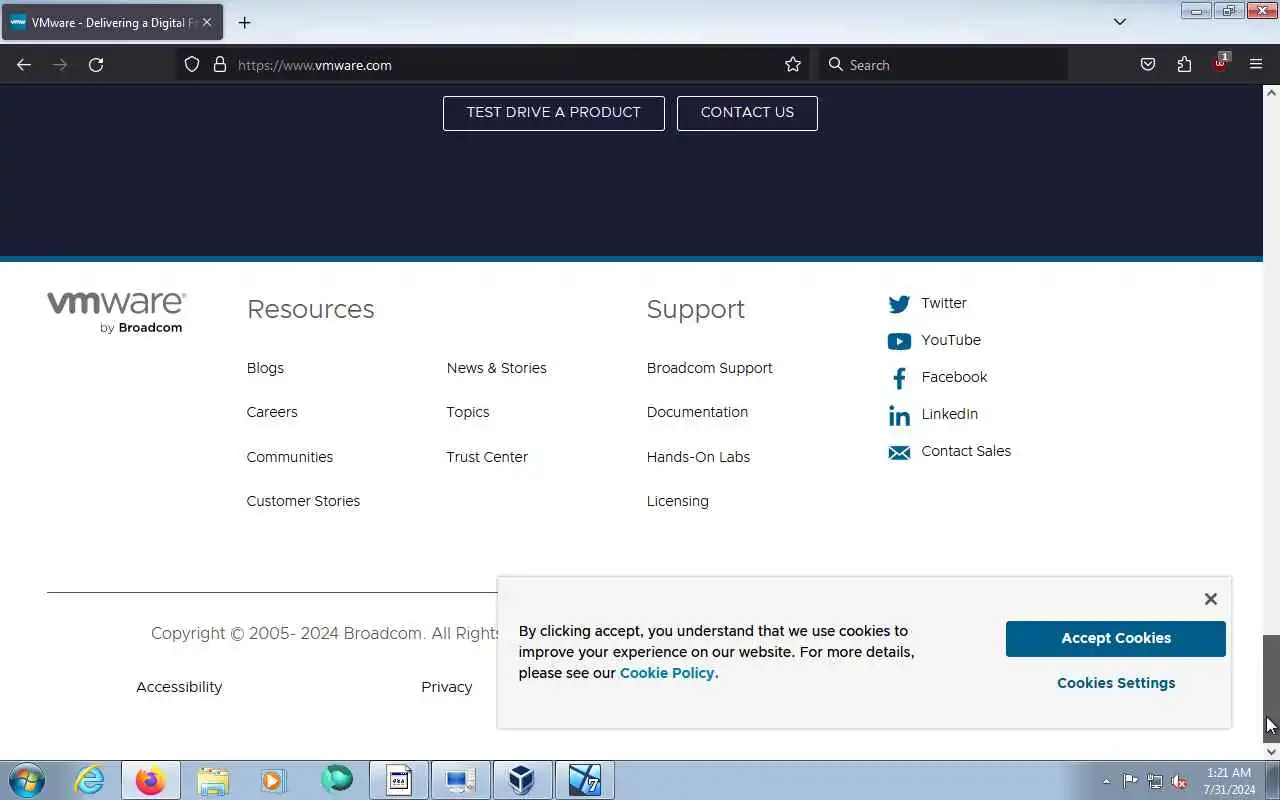Viewport: 1280px width, 800px height.
Task: Open the Pocket save icon
Action: (x=1148, y=65)
